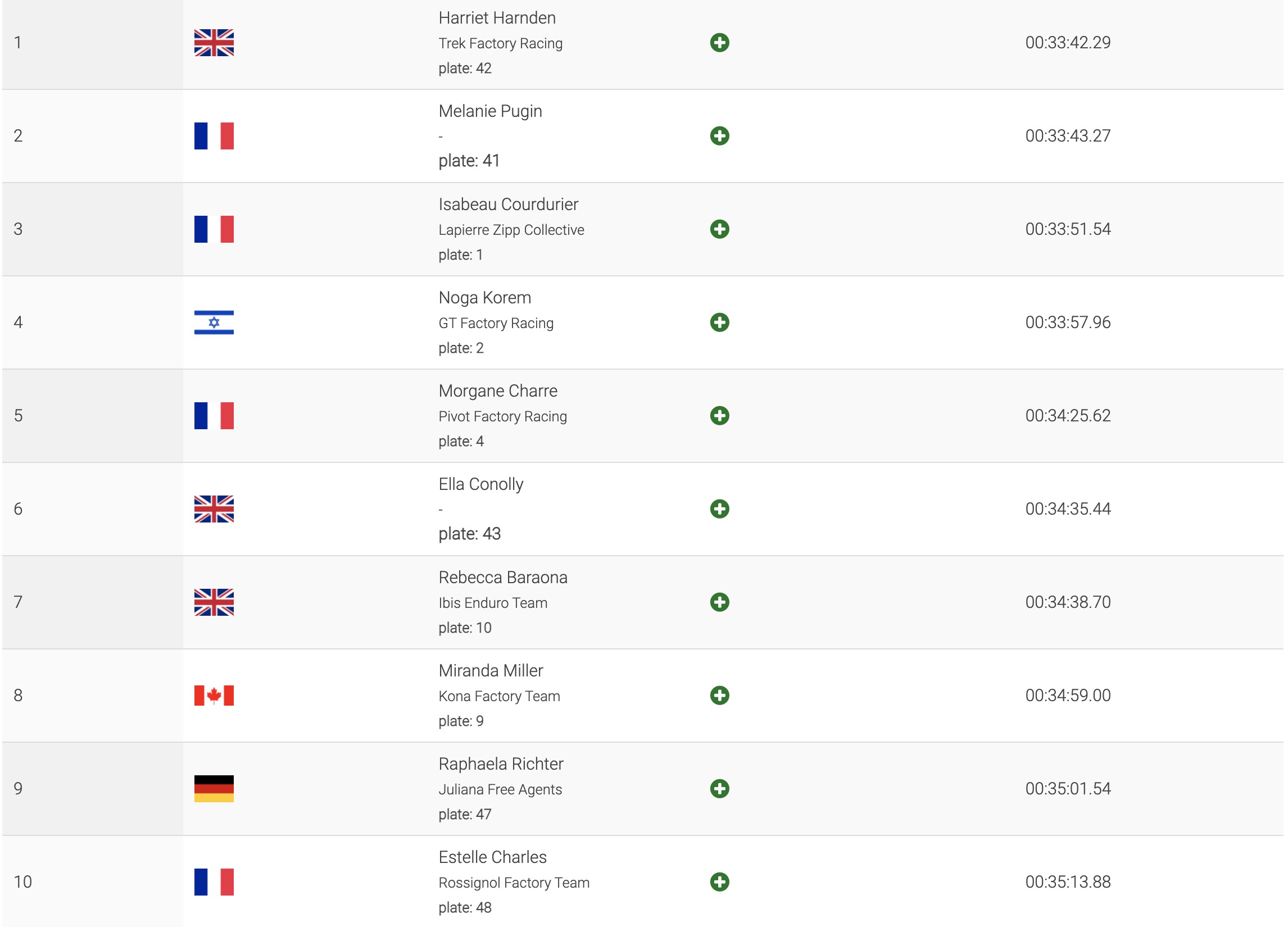Click the German flag in row 9
The image size is (1288, 927).
coord(214,788)
